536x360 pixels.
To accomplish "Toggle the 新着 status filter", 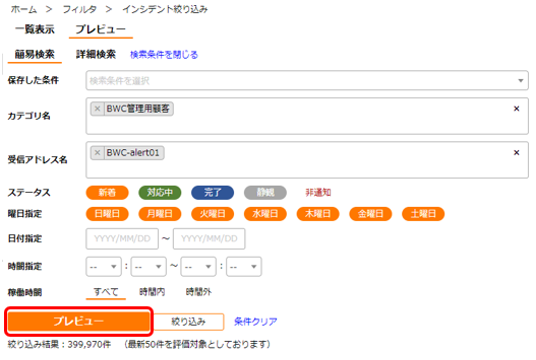I will tap(107, 192).
